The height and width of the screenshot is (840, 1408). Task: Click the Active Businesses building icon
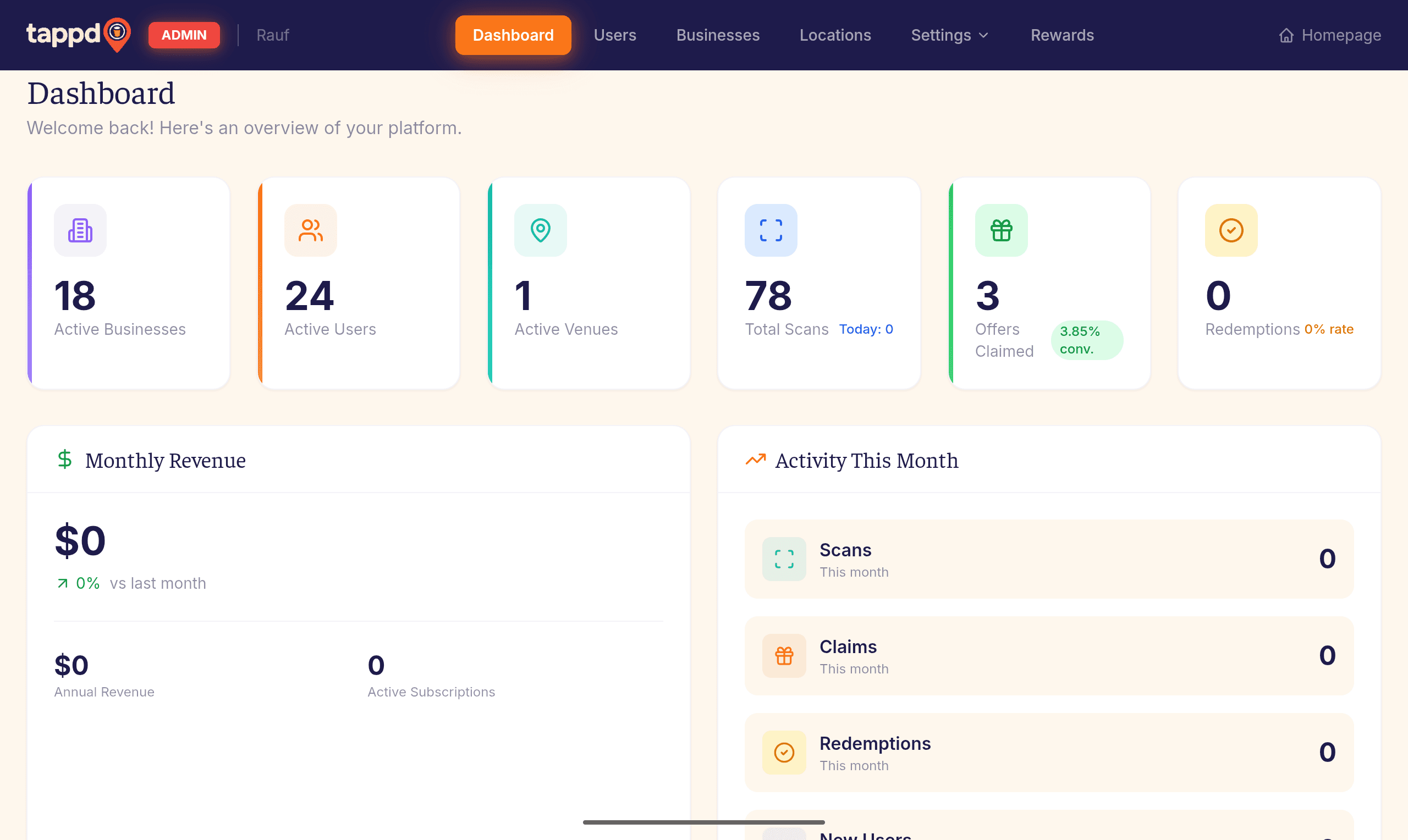pyautogui.click(x=80, y=230)
